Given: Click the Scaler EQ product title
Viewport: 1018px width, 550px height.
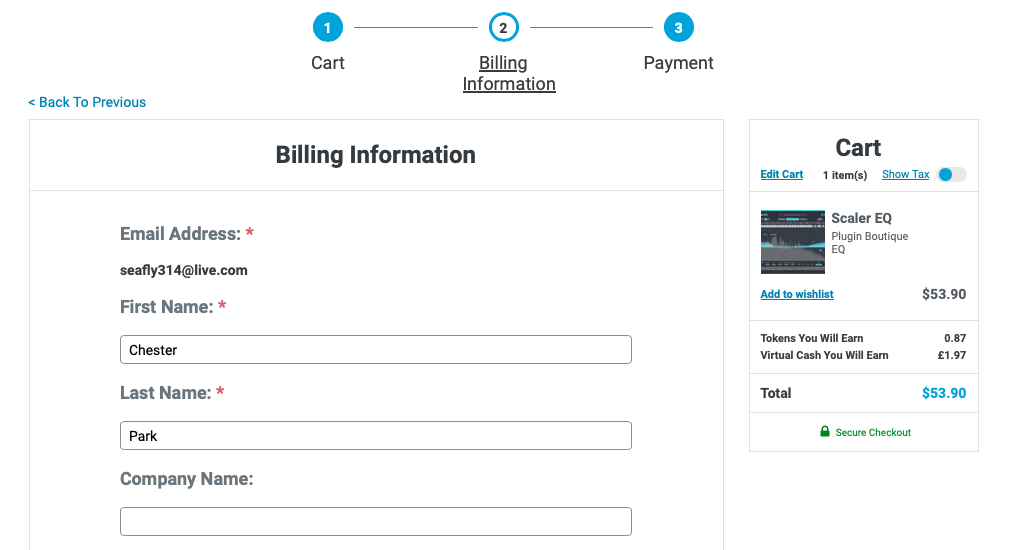Looking at the screenshot, I should (x=862, y=218).
